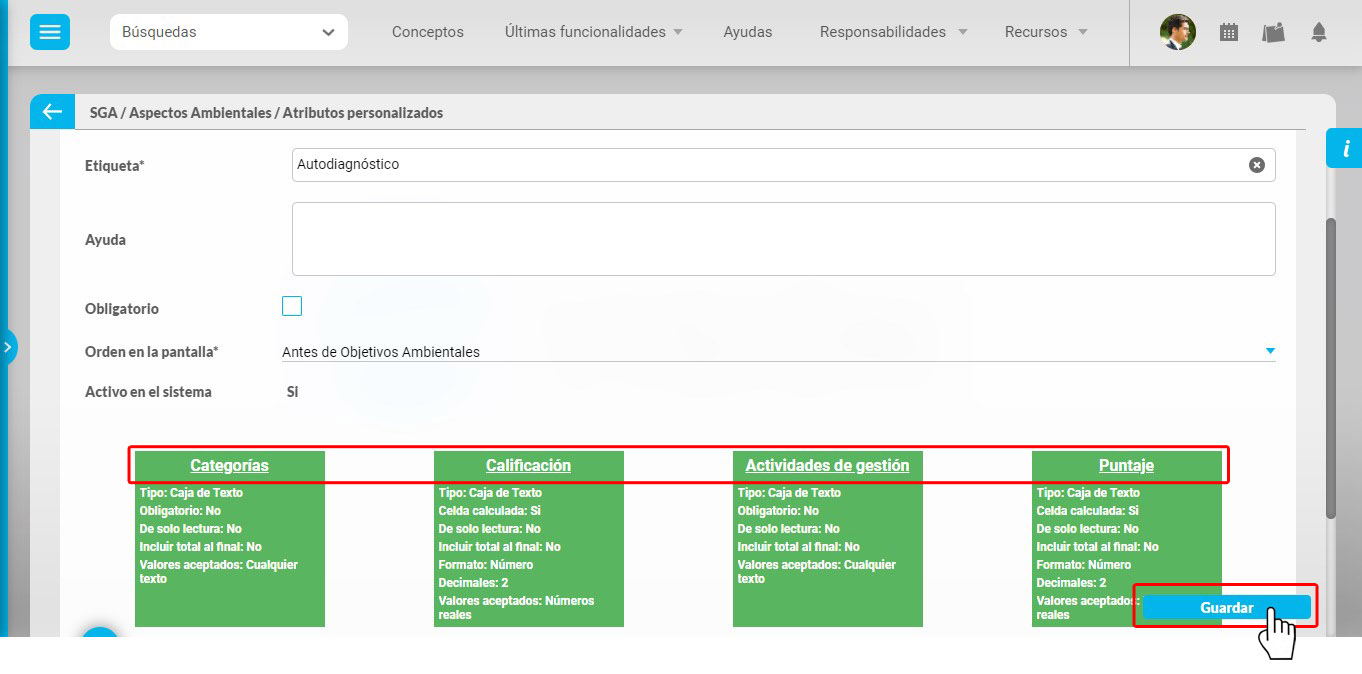Viewport: 1362px width, 674px height.
Task: Open the Ayudas menu item
Action: coord(748,32)
